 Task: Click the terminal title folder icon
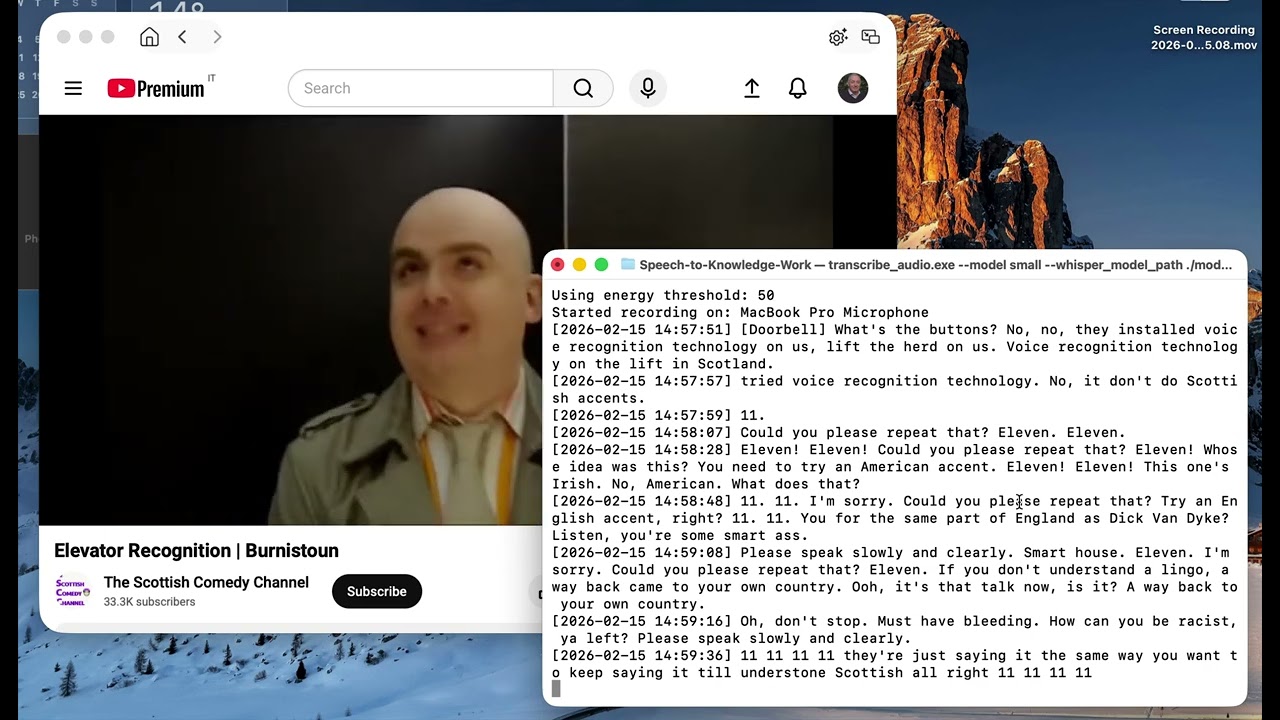click(x=628, y=265)
